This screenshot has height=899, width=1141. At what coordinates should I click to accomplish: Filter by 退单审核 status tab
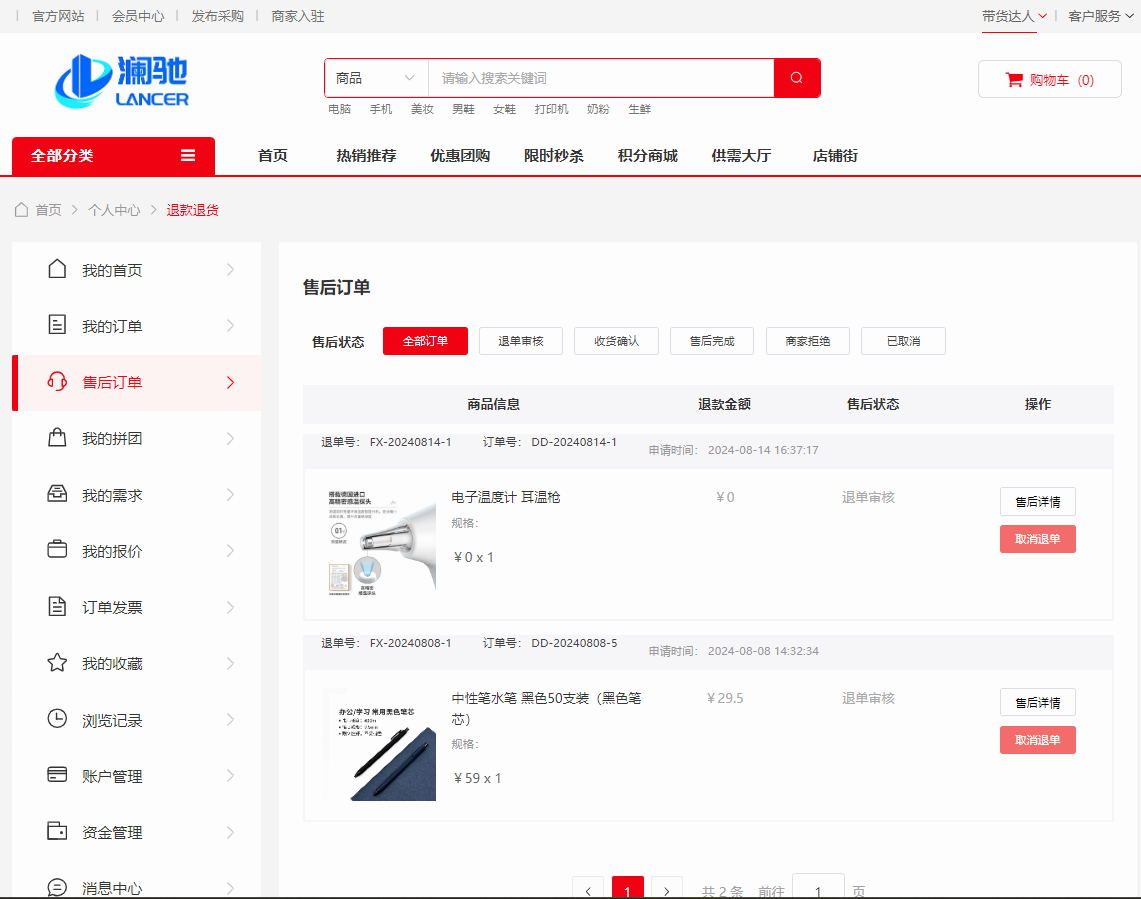[x=520, y=341]
